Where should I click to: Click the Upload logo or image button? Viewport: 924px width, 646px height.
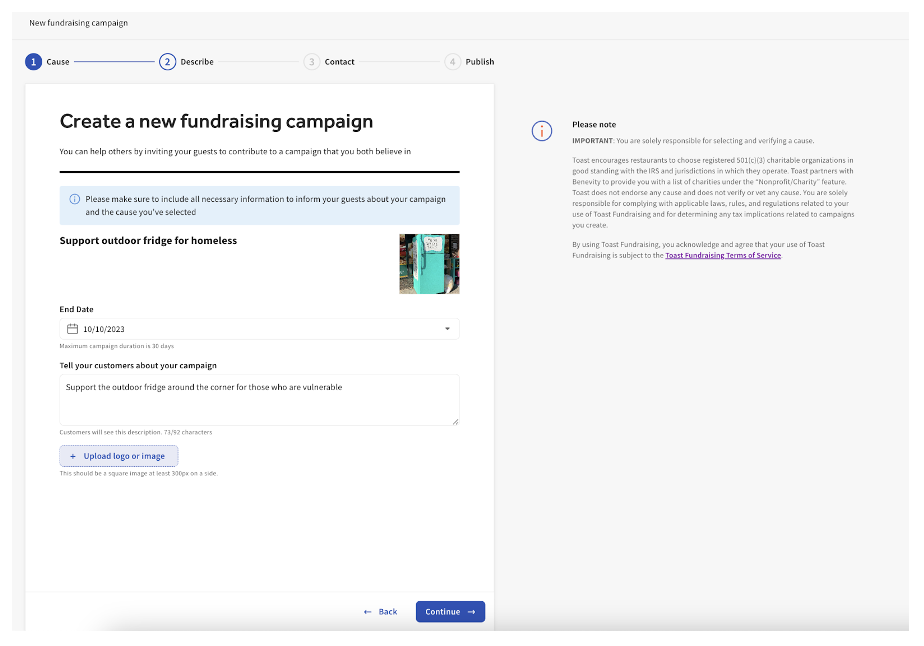pyautogui.click(x=118, y=456)
